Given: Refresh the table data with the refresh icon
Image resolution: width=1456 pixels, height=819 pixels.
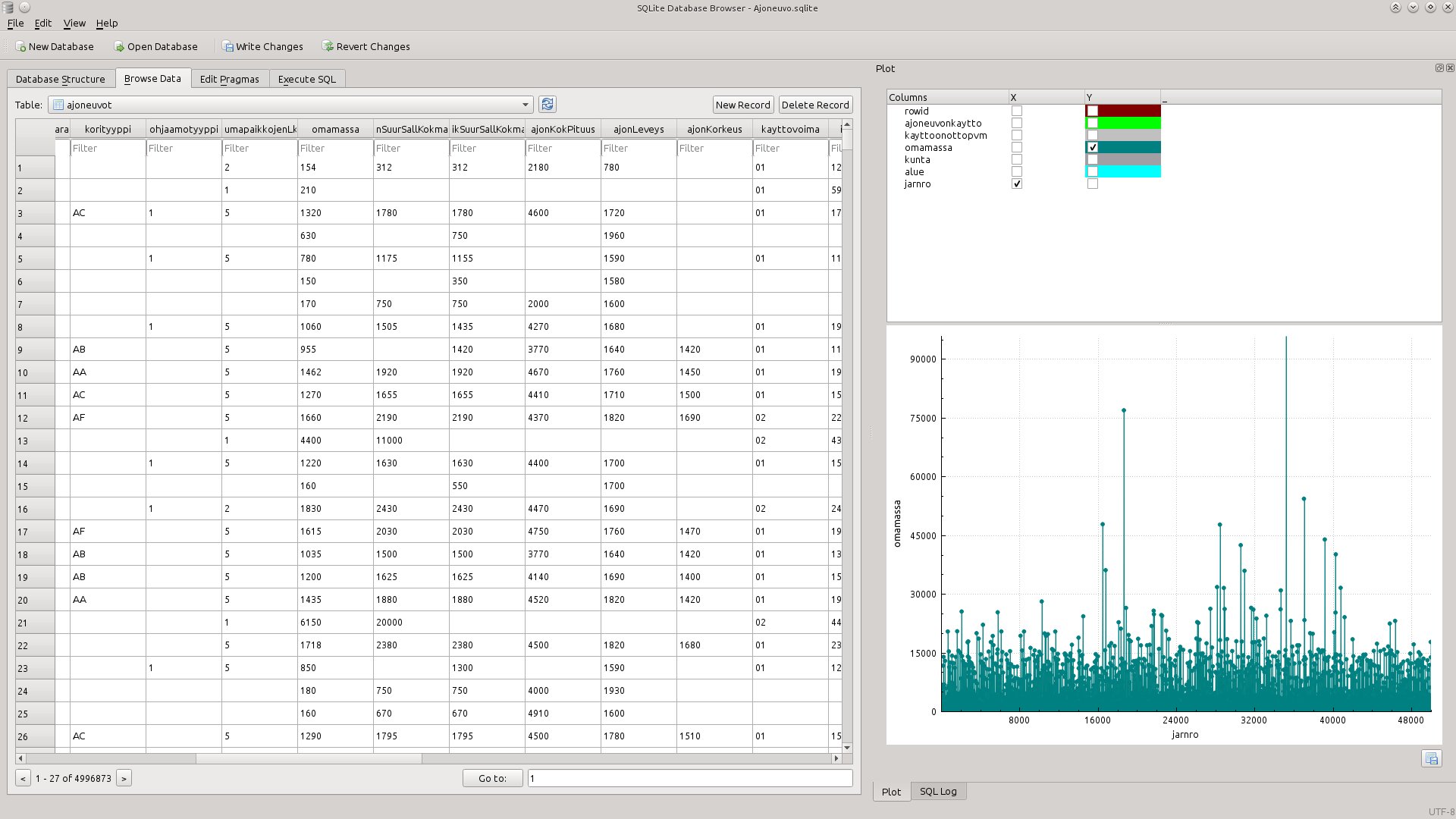Looking at the screenshot, I should coord(548,105).
